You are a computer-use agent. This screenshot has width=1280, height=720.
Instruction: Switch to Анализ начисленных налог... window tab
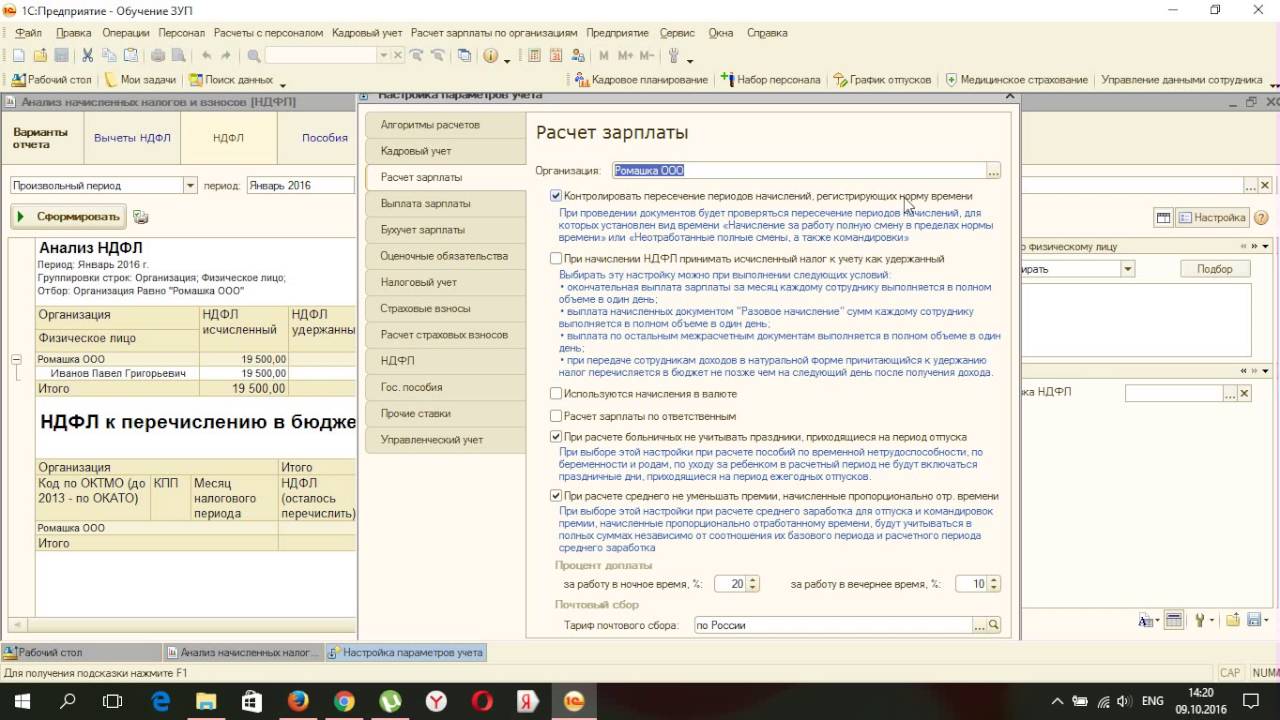click(244, 652)
